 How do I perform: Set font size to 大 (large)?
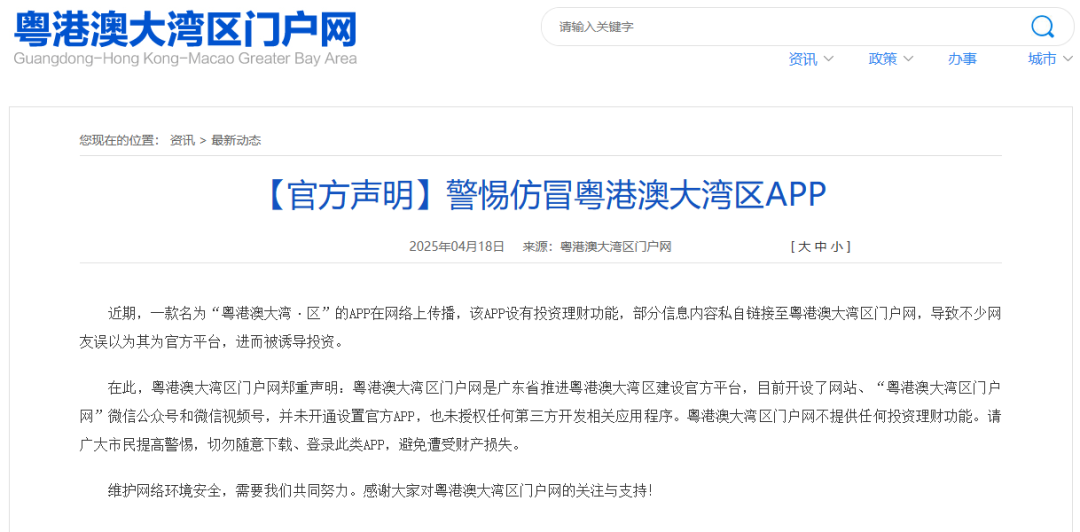click(804, 247)
